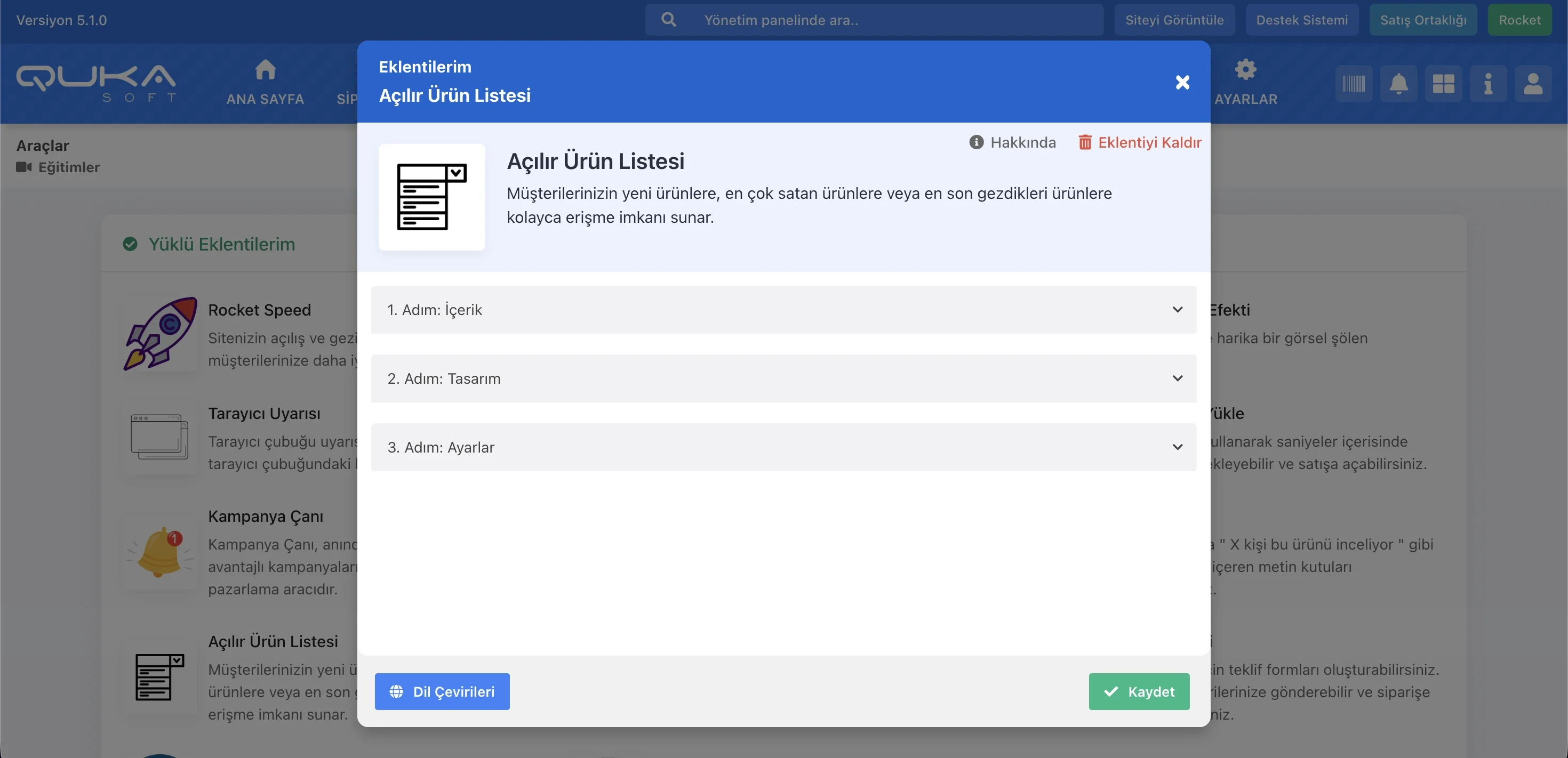The height and width of the screenshot is (758, 1568).
Task: Click Eklentiyi Kaldır to remove plugin
Action: click(1140, 142)
